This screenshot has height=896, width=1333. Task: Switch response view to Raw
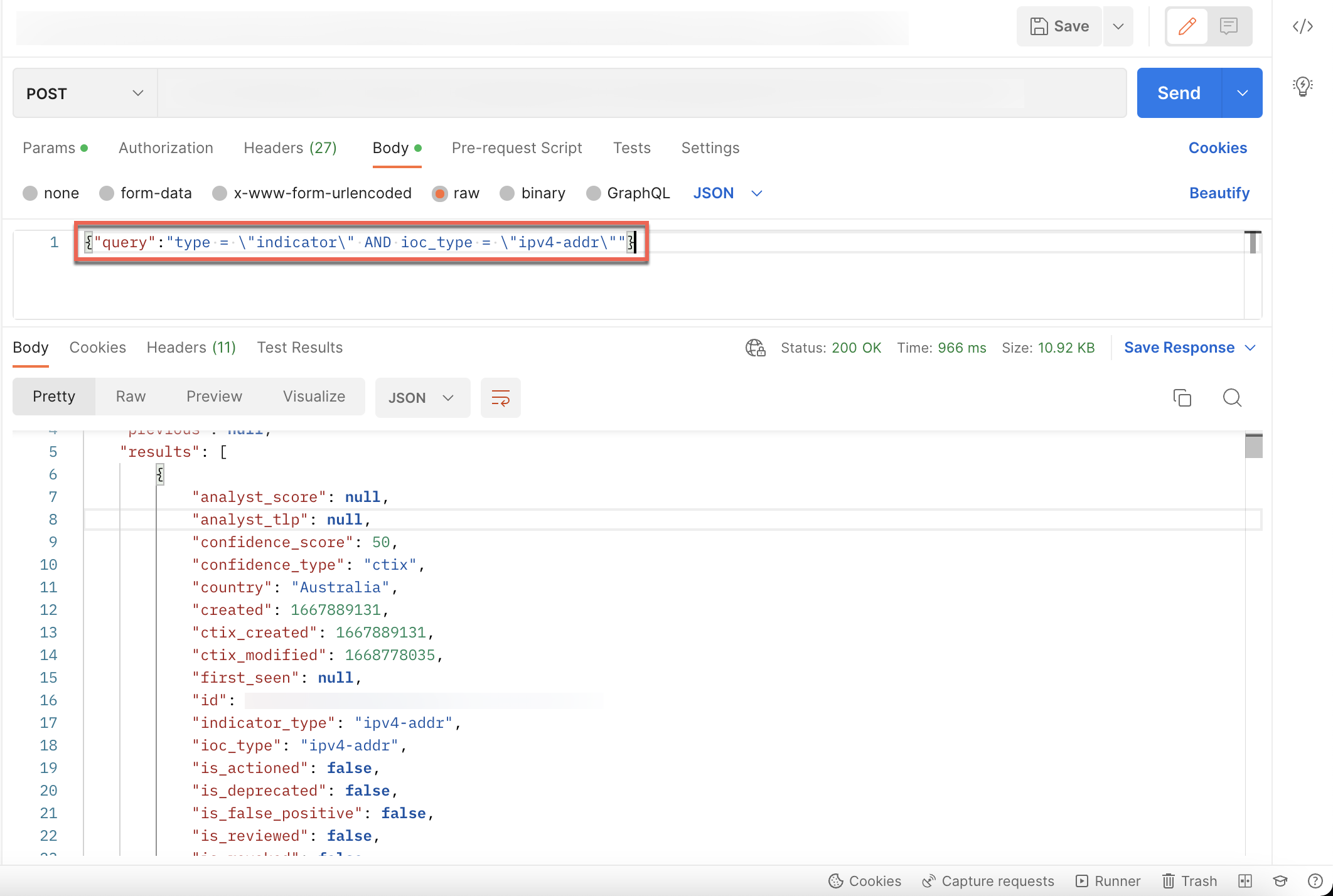coord(131,397)
